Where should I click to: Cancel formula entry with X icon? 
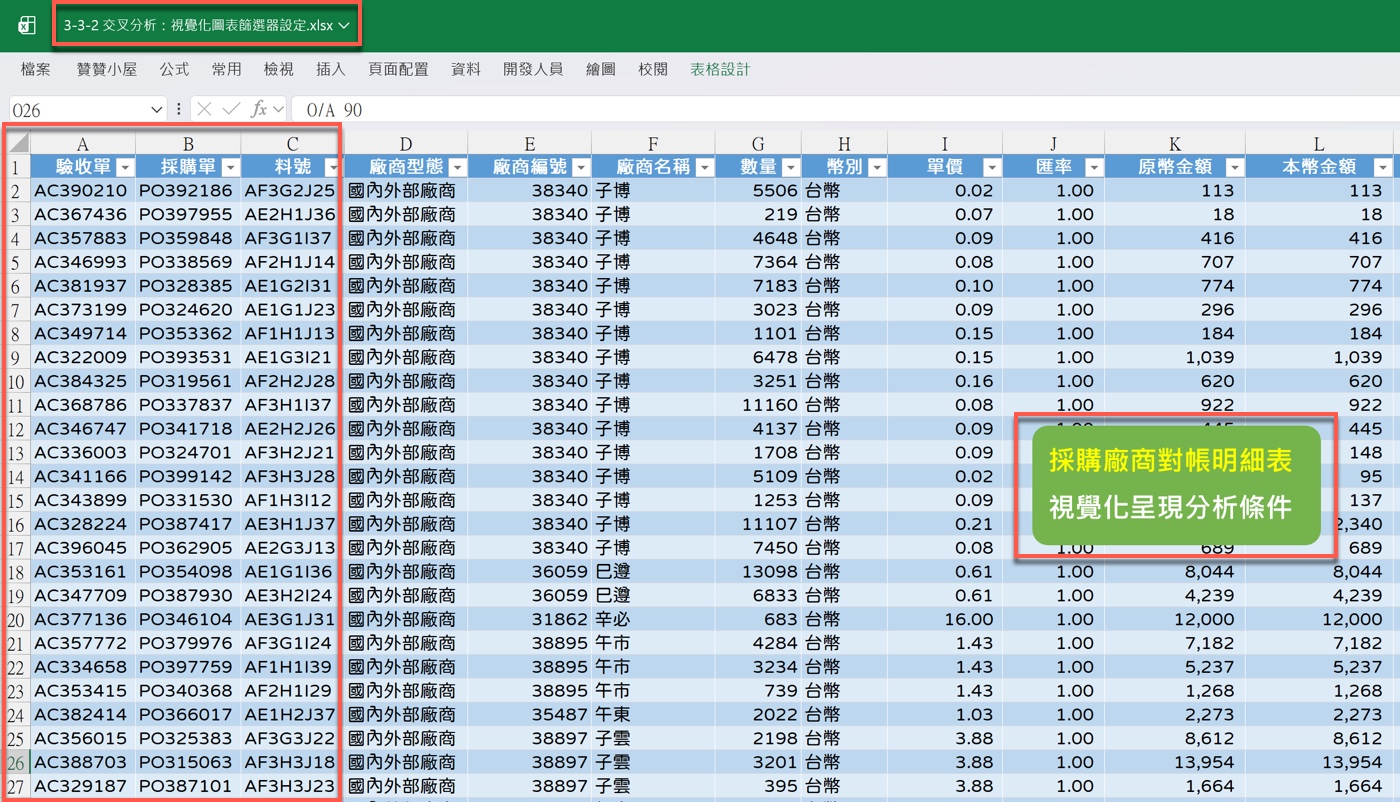(x=204, y=109)
